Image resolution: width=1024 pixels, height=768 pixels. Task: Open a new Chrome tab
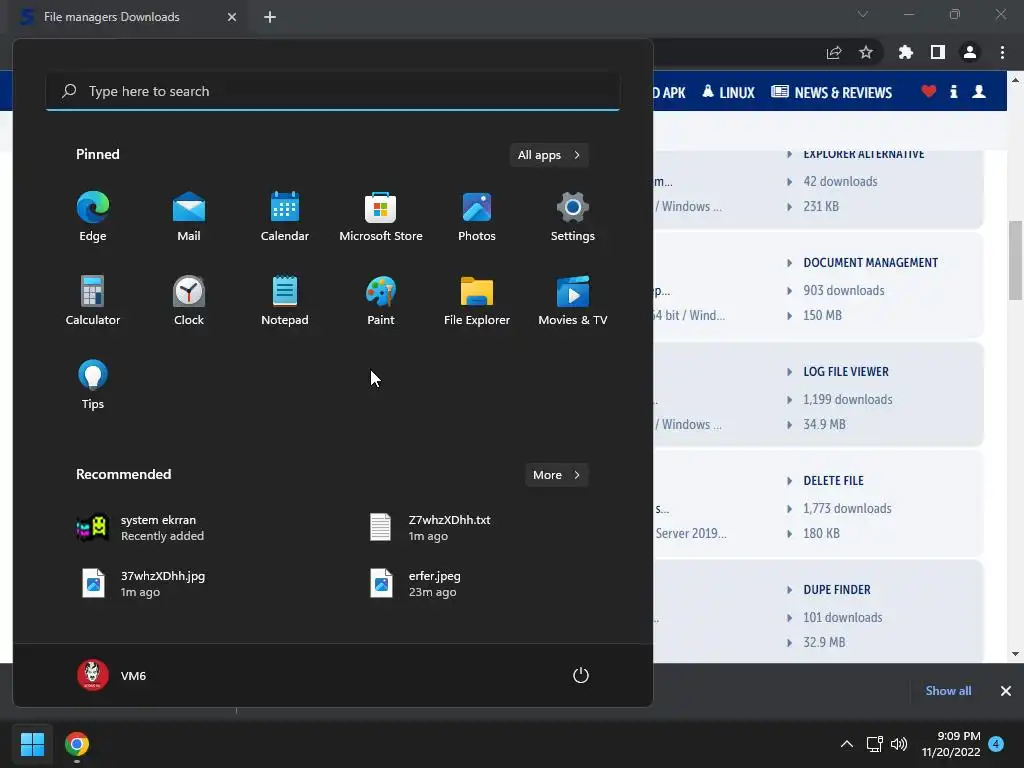(270, 17)
